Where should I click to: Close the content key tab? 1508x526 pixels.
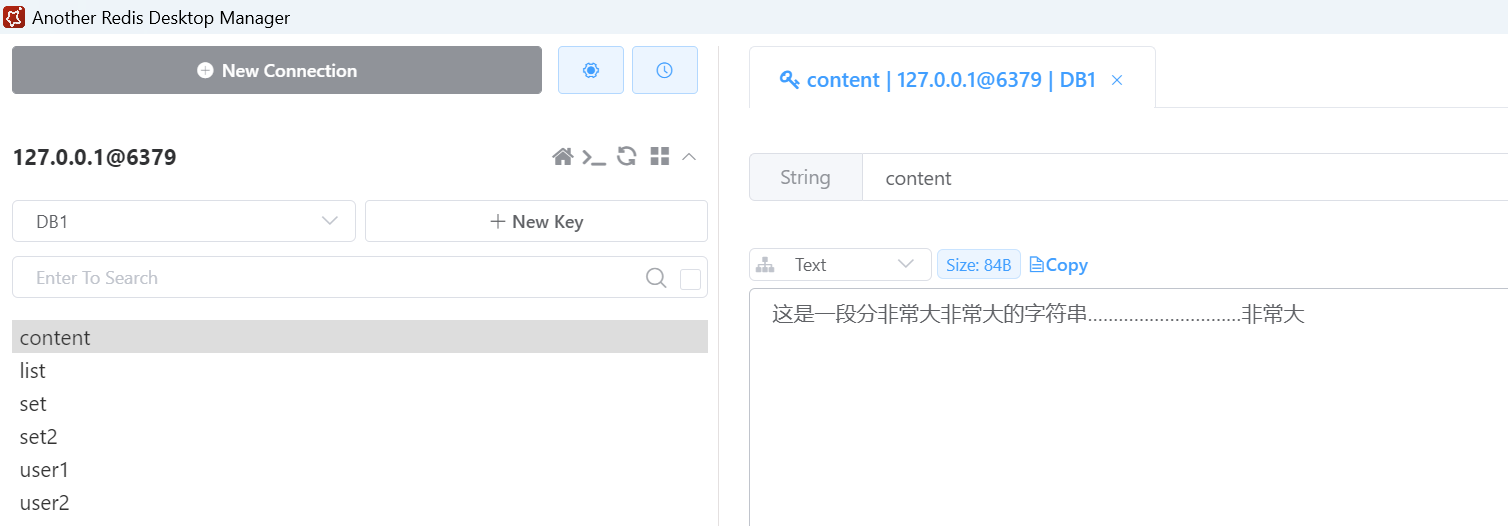1117,80
